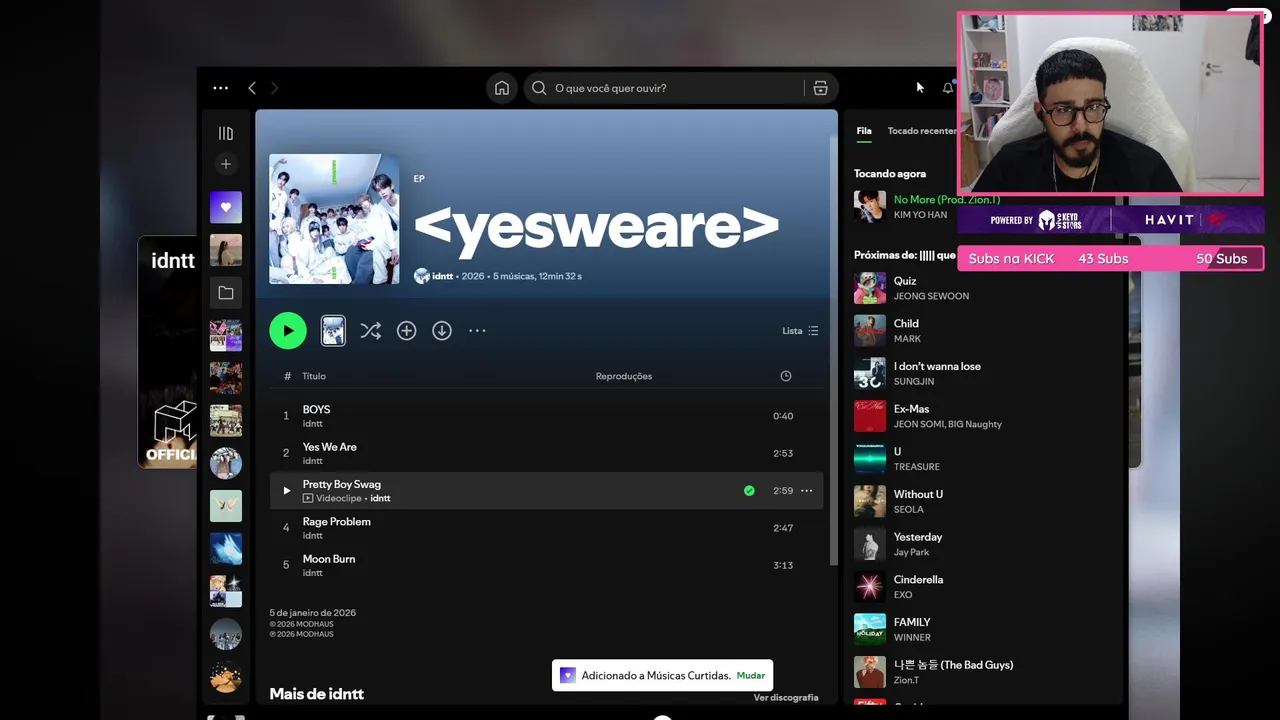The height and width of the screenshot is (720, 1280).
Task: Open the Home page icon
Action: point(502,88)
